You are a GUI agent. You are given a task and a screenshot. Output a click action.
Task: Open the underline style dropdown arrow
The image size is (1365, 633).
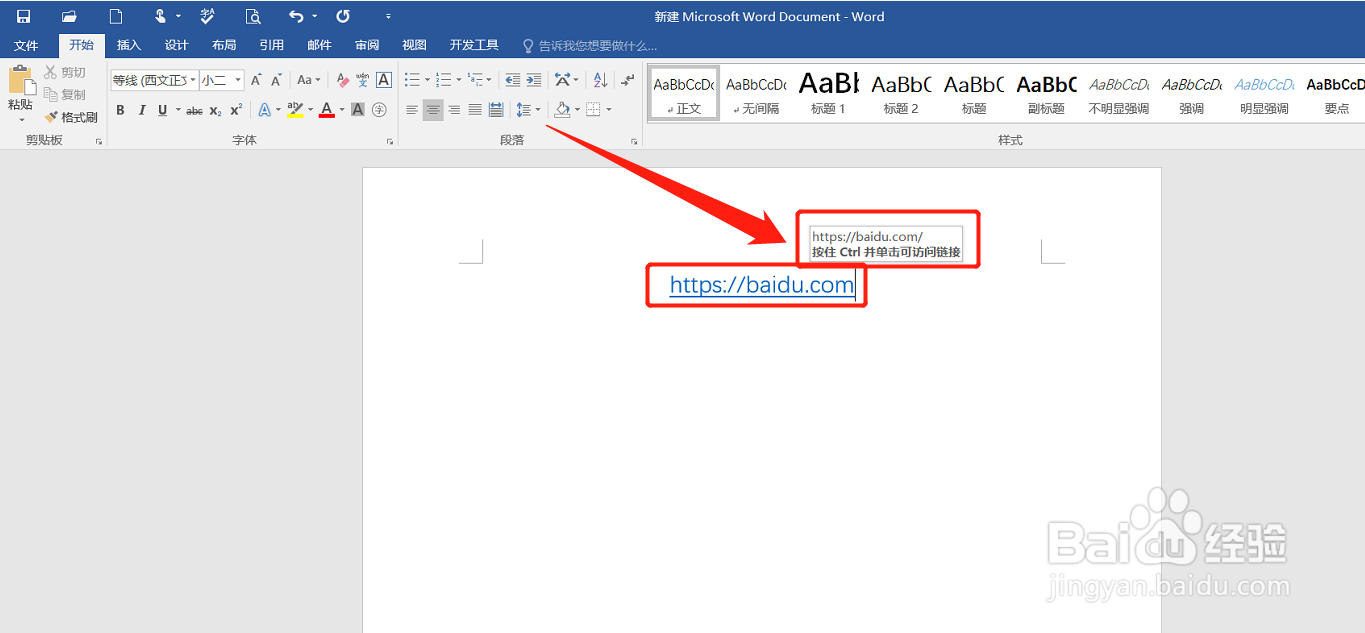[x=178, y=110]
